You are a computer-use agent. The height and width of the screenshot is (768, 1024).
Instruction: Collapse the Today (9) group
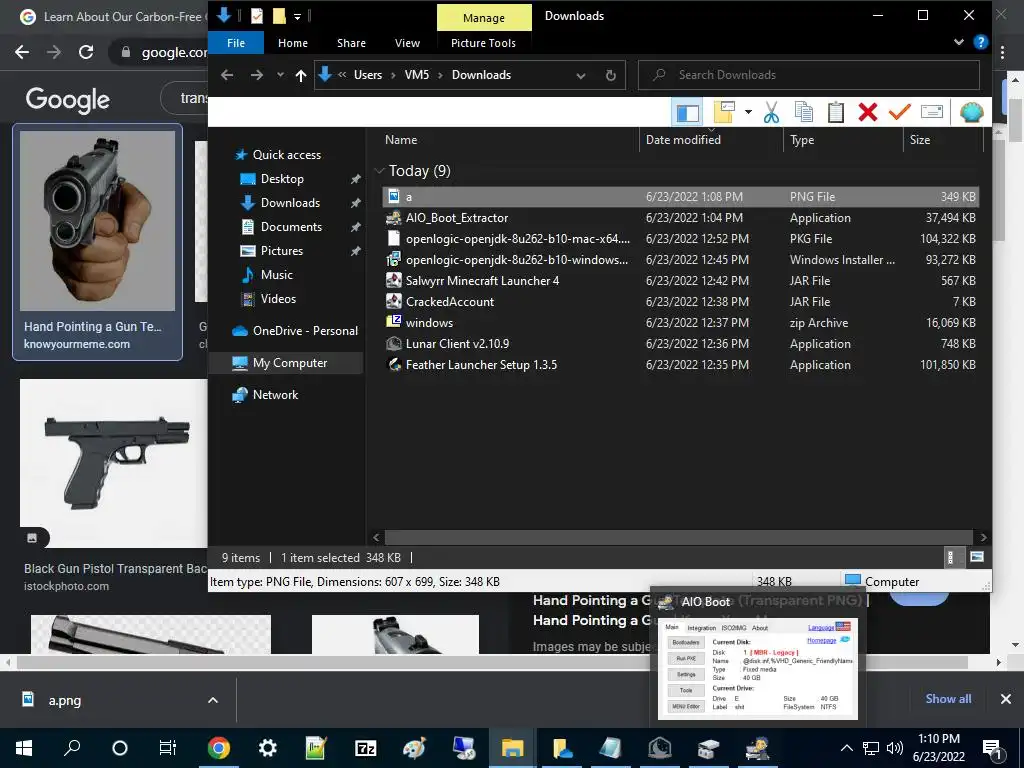tap(379, 171)
